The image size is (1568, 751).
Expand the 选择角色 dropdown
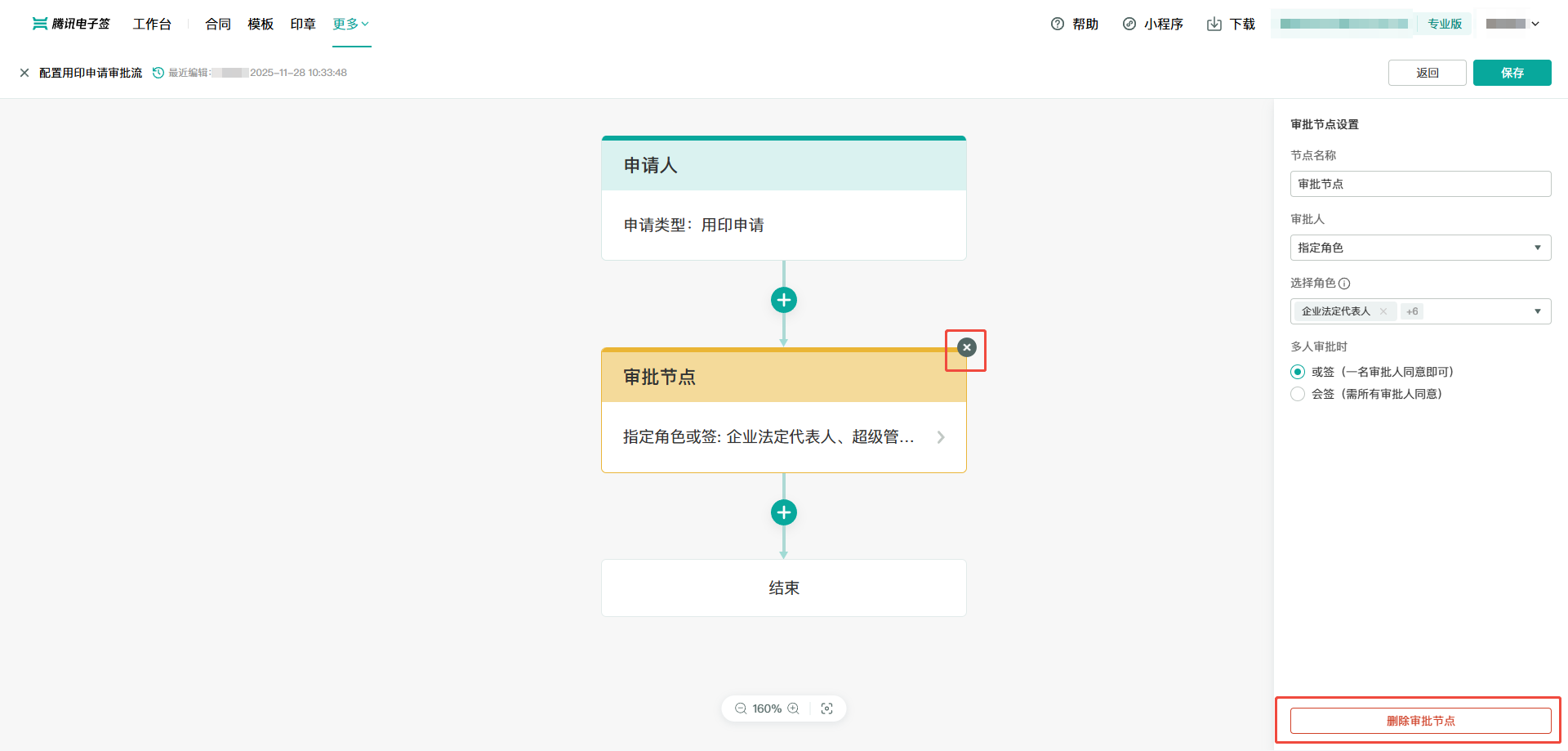[1537, 311]
